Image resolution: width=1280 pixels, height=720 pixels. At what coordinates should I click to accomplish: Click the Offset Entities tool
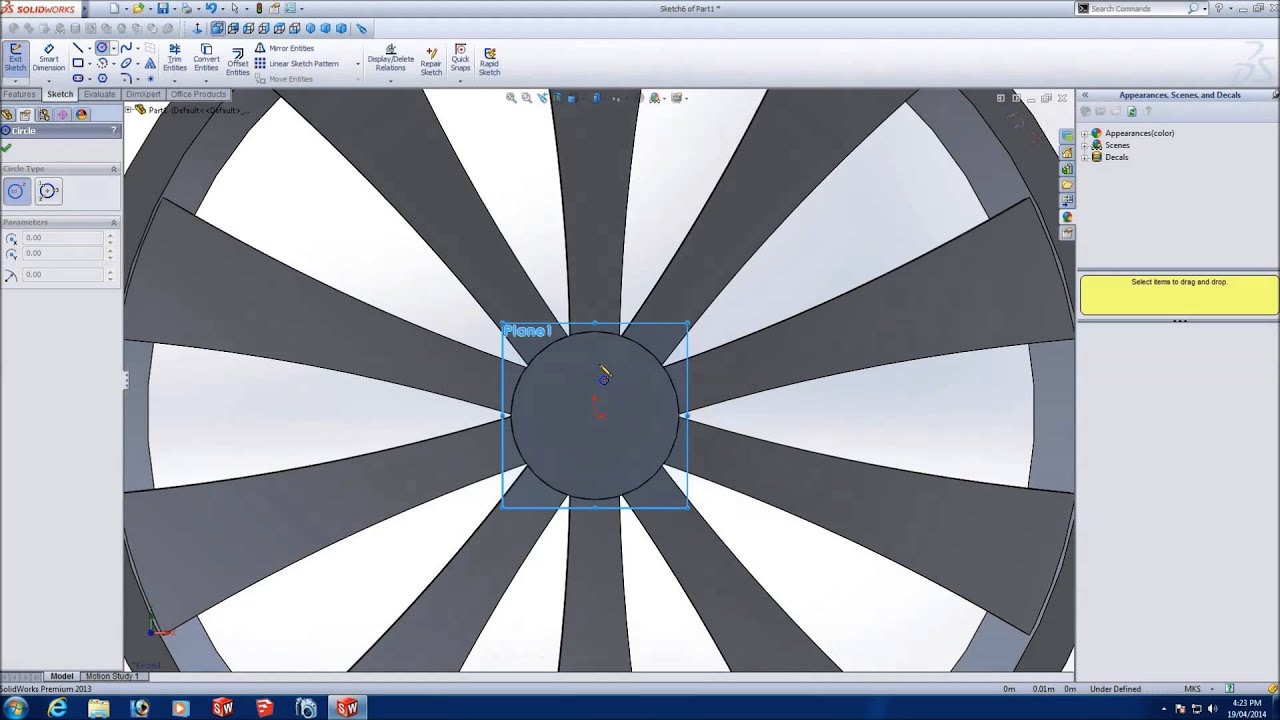238,62
